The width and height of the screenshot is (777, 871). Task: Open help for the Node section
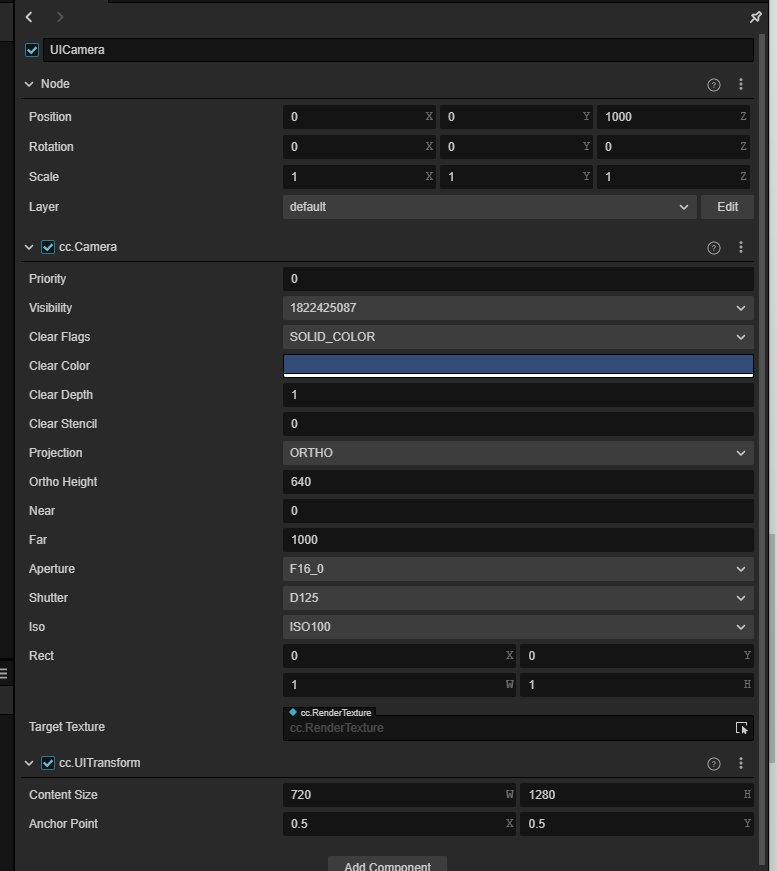(x=713, y=85)
